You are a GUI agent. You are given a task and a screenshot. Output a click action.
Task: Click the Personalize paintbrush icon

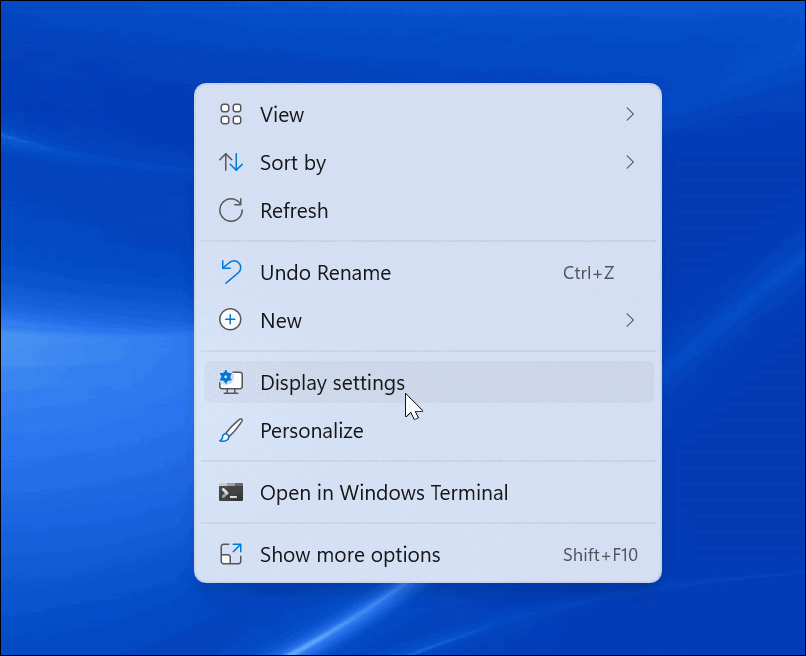tap(231, 430)
